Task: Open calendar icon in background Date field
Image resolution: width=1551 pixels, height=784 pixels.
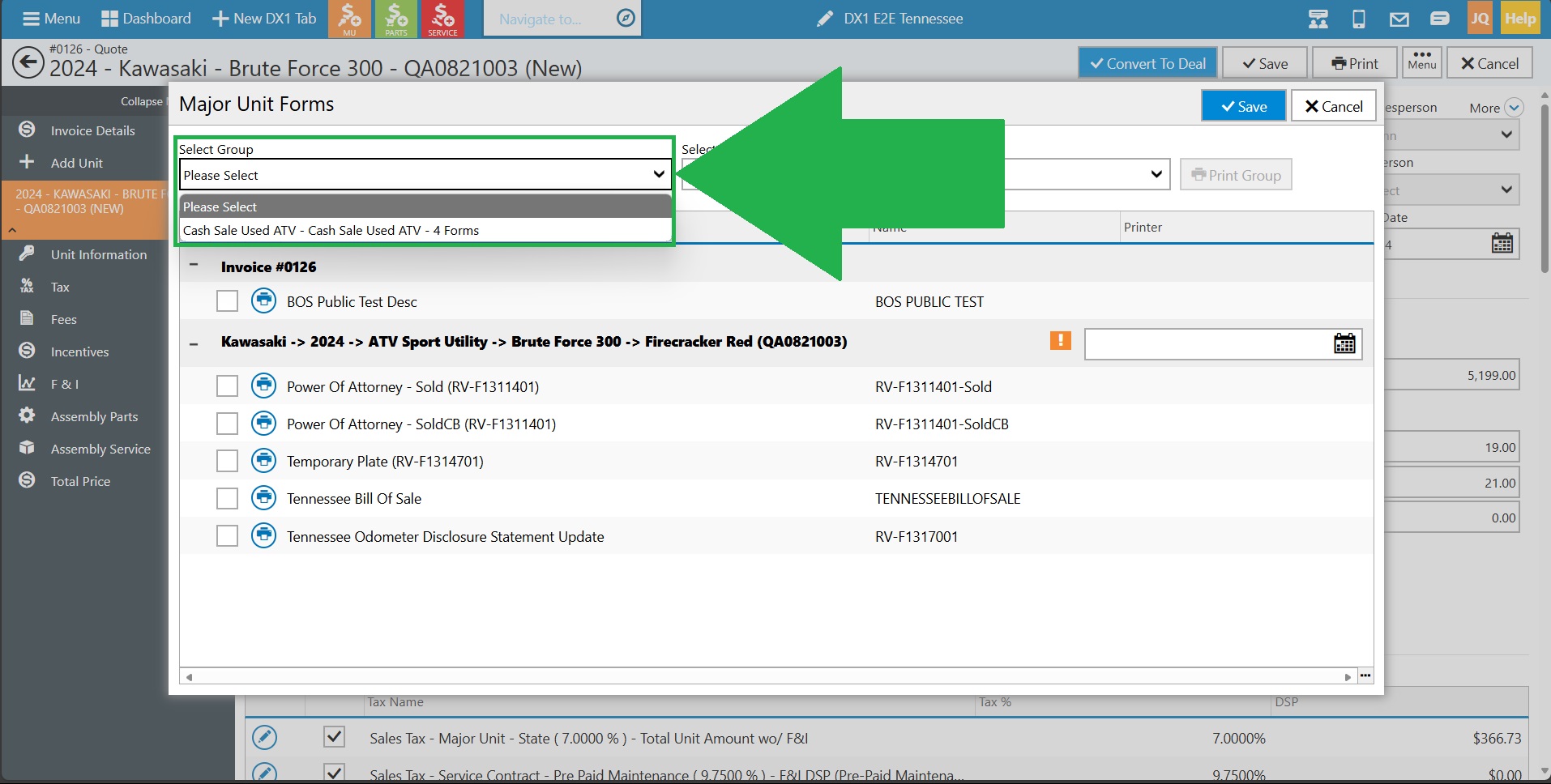Action: click(1502, 243)
